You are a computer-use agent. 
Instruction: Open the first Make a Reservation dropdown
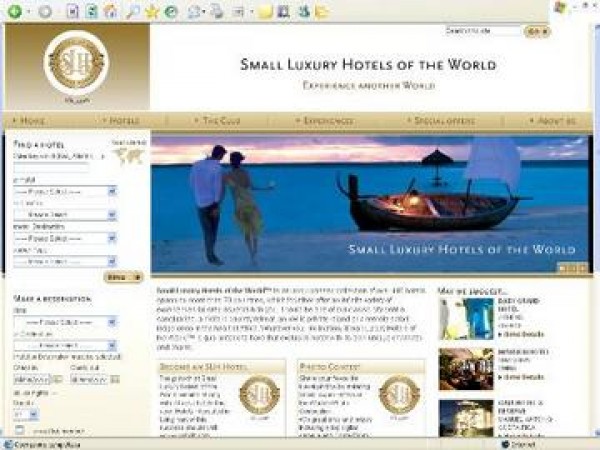pyautogui.click(x=112, y=322)
